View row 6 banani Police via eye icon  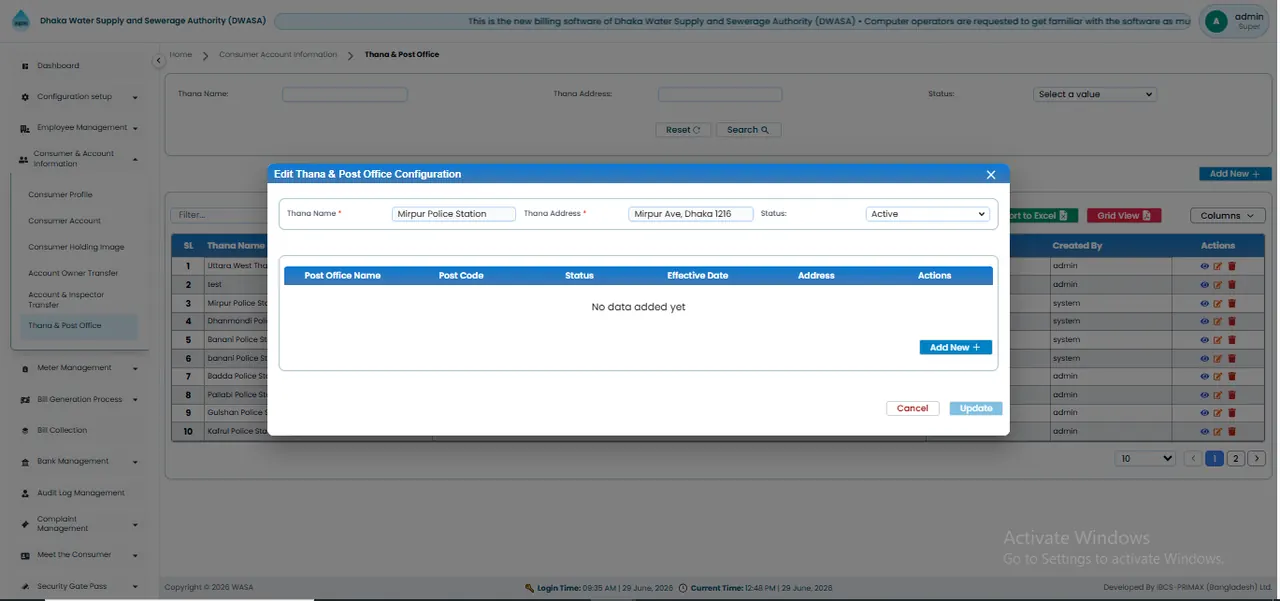click(1204, 358)
